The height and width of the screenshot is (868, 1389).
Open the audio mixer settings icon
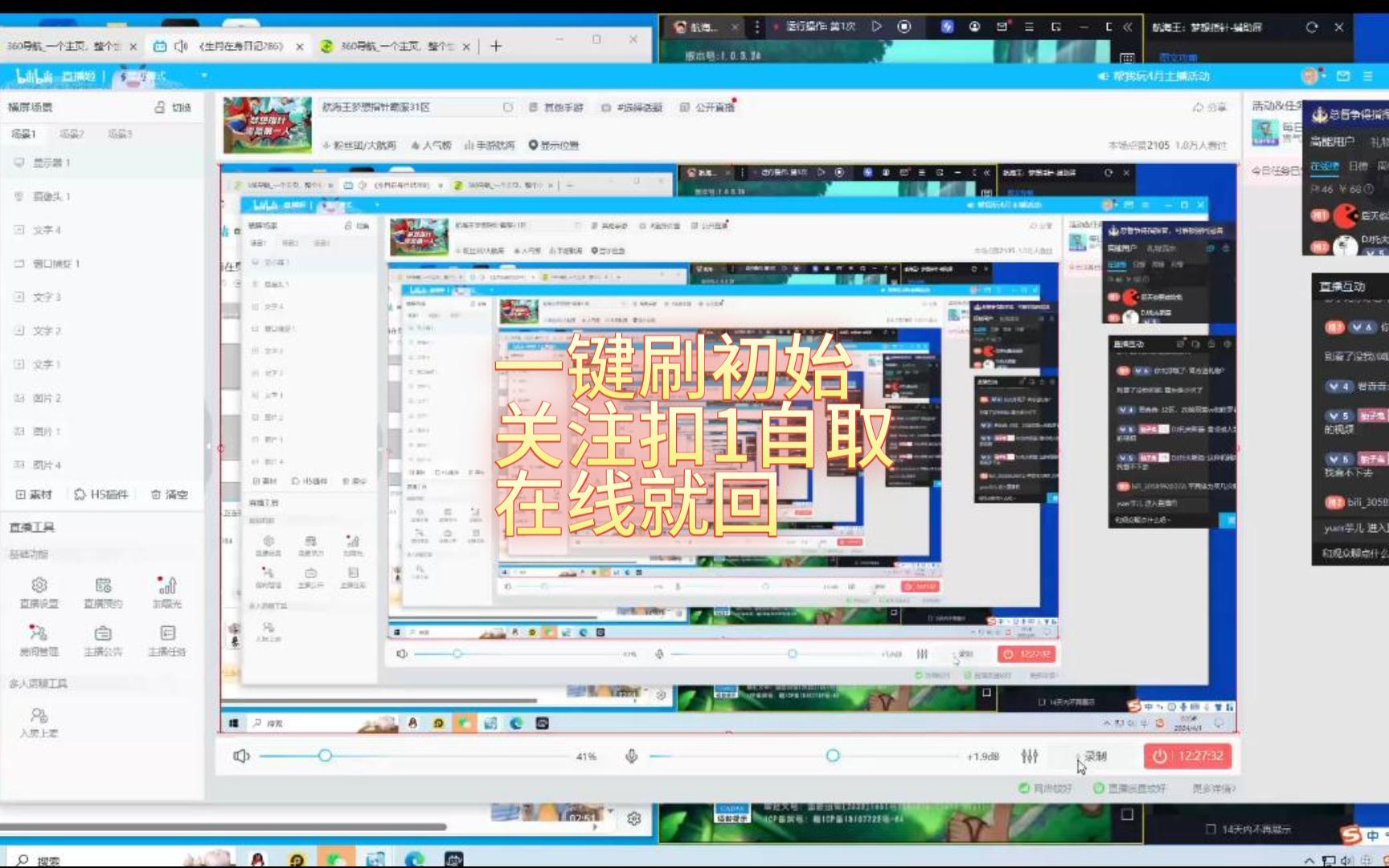pos(1030,755)
